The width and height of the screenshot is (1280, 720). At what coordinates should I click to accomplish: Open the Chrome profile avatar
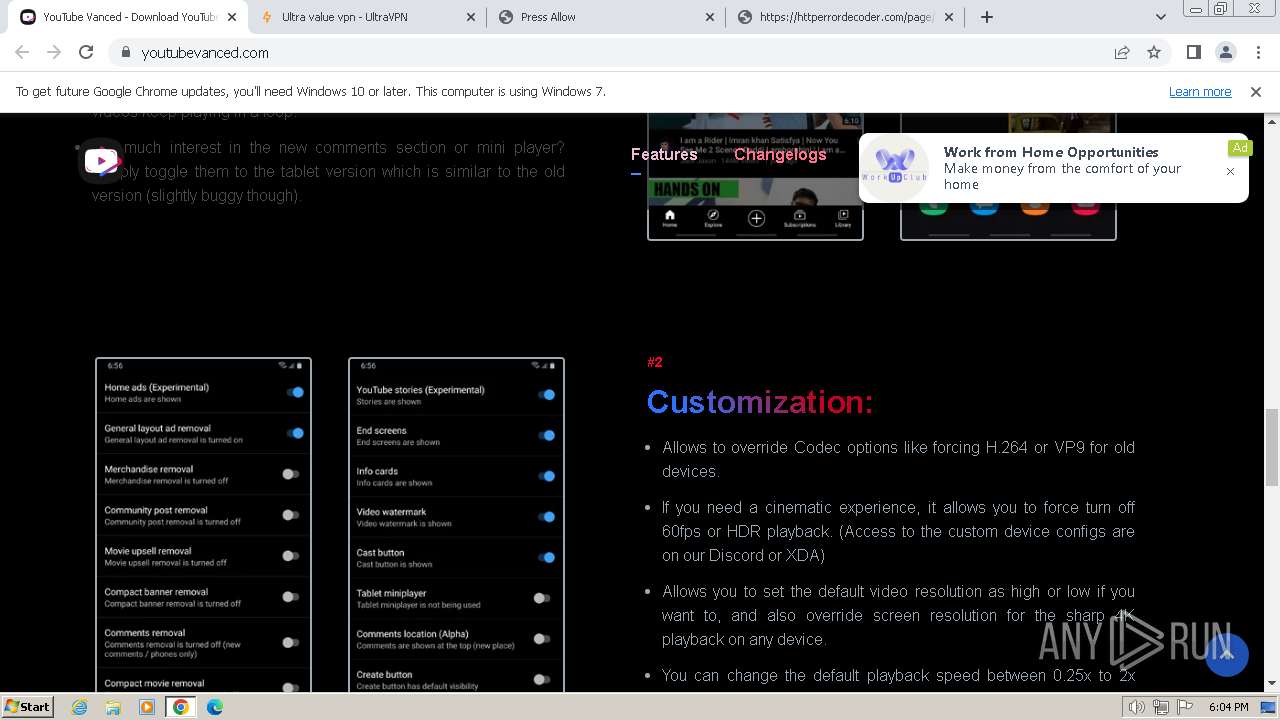pyautogui.click(x=1226, y=52)
